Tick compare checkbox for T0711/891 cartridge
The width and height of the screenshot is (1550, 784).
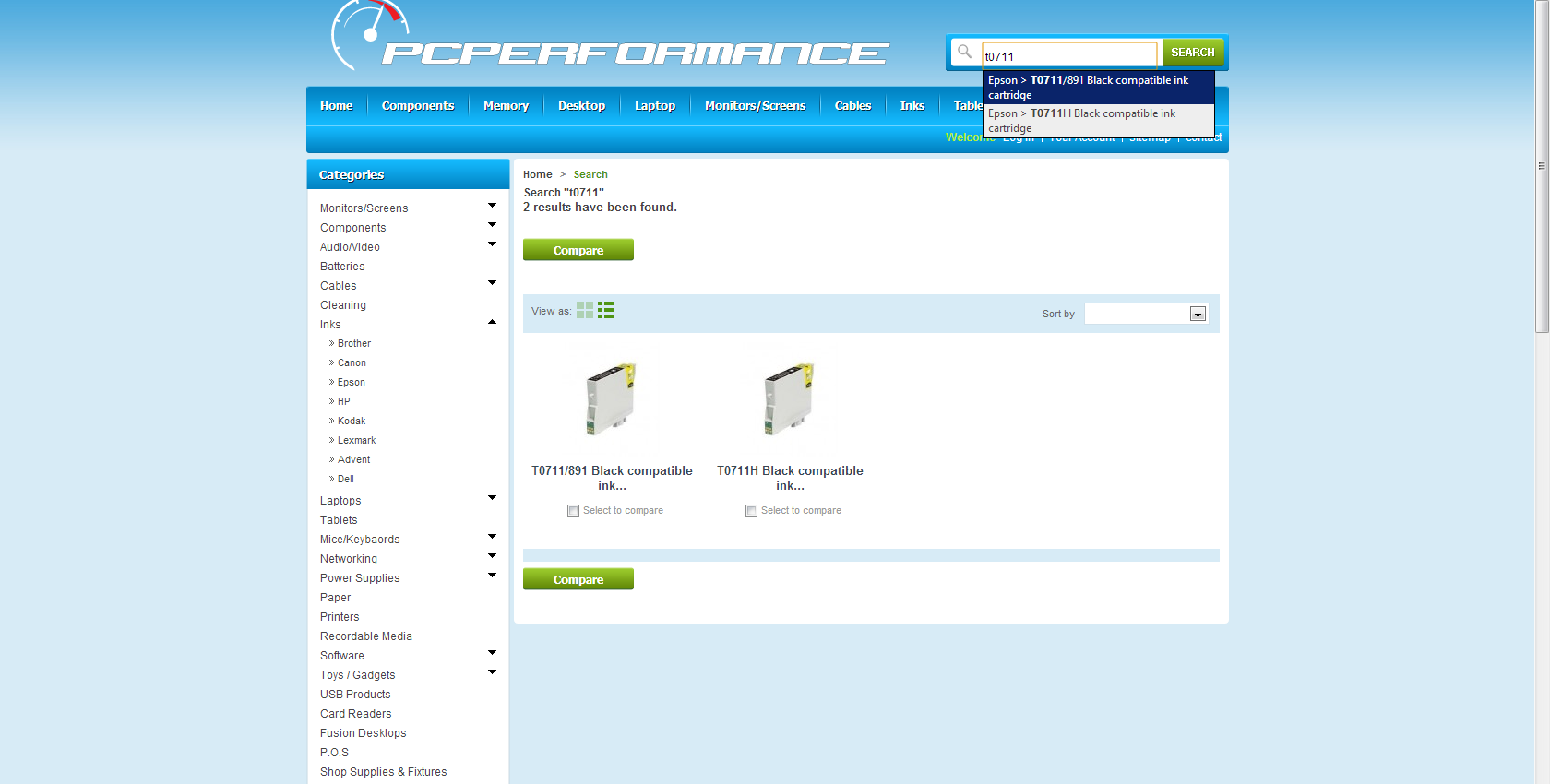coord(573,510)
